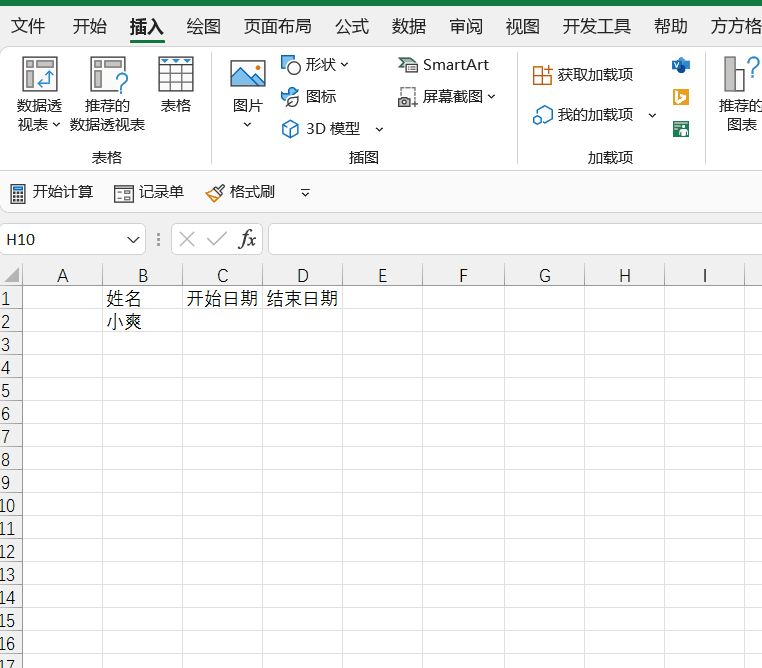Select cell containing 开始日期

pyautogui.click(x=223, y=297)
